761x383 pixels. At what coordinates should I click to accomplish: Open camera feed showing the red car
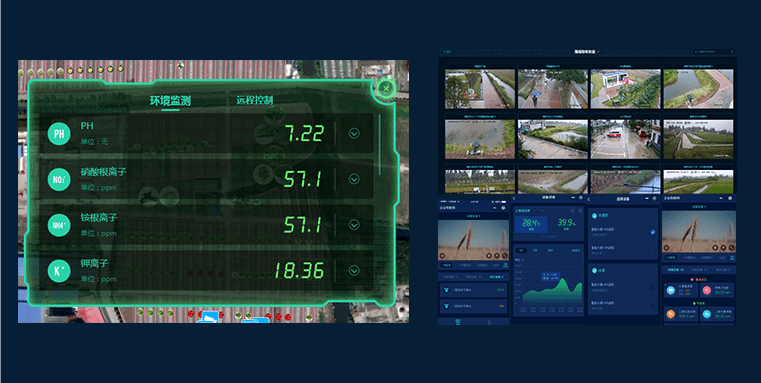(x=625, y=139)
